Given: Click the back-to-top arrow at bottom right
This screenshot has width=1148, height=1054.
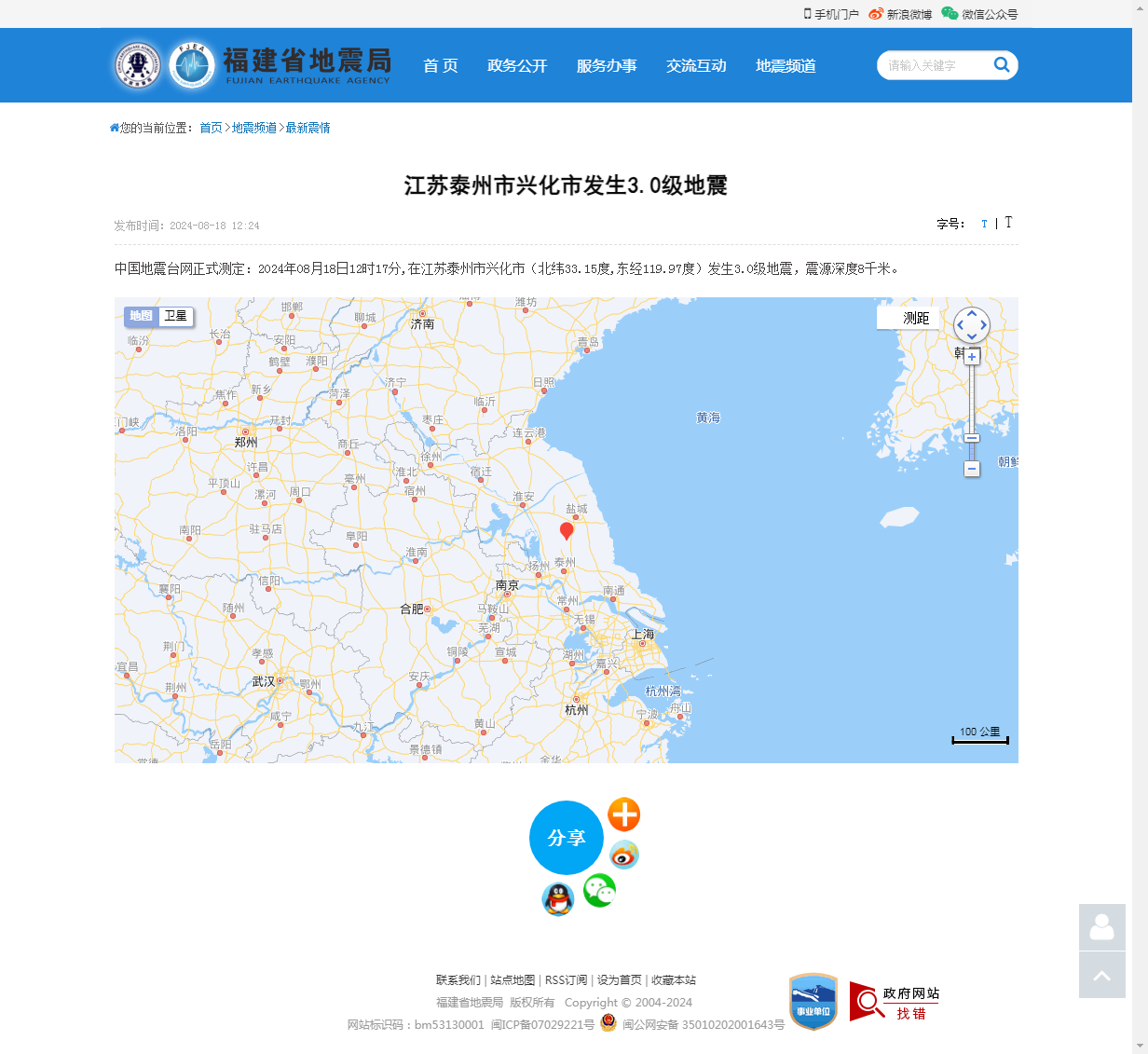Looking at the screenshot, I should click(x=1101, y=975).
